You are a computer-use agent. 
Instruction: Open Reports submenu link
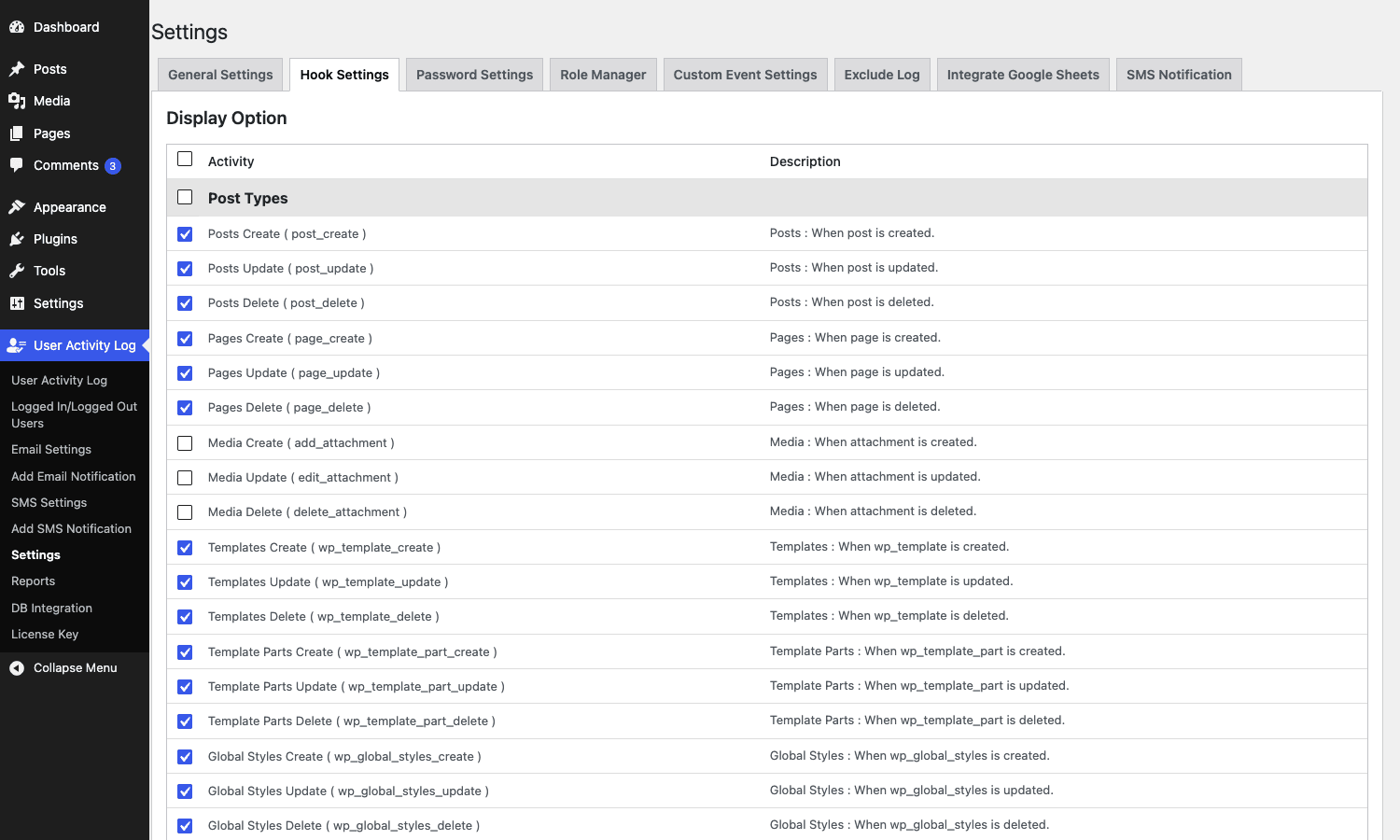[34, 581]
